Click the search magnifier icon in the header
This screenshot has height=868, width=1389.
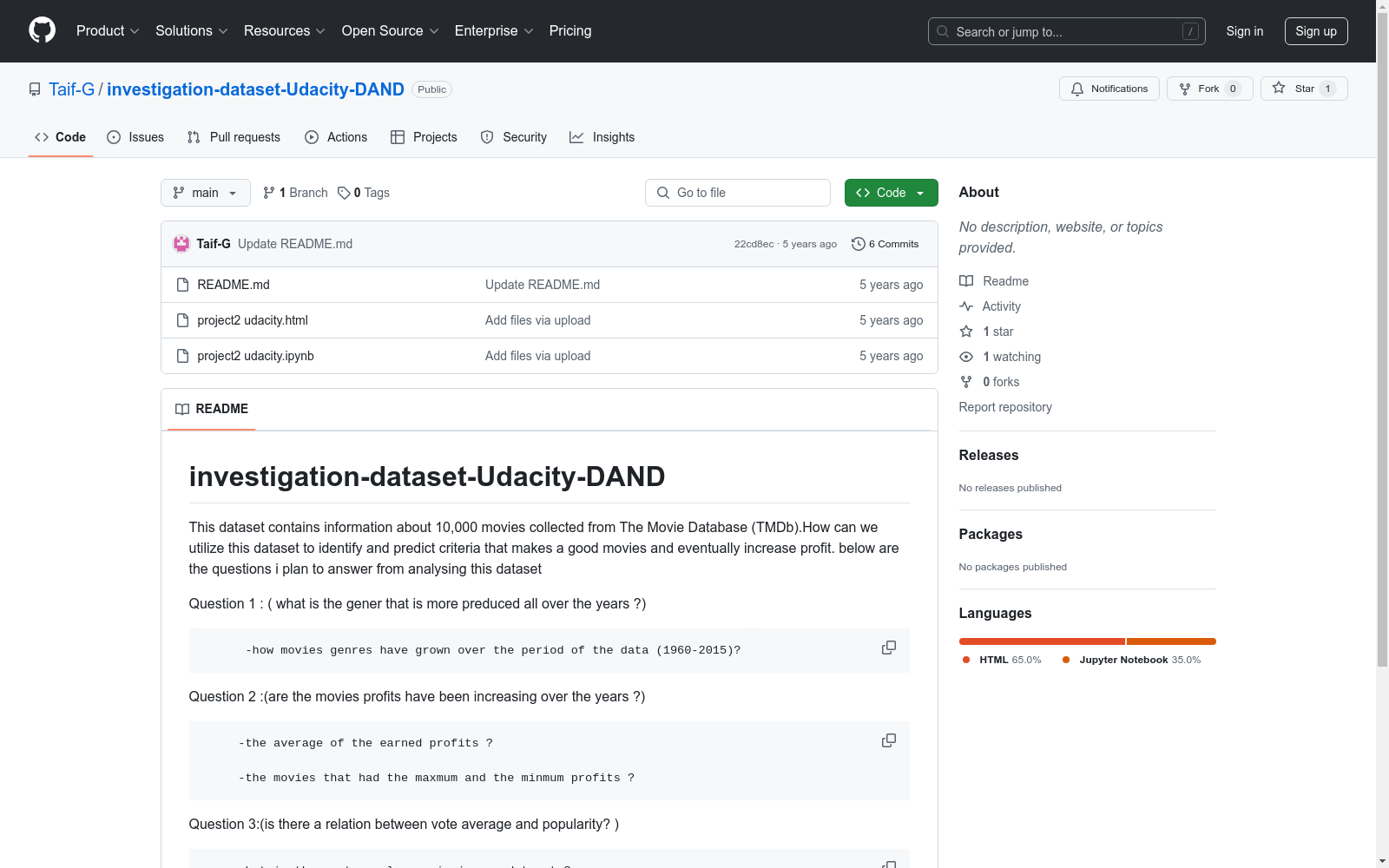[x=943, y=31]
